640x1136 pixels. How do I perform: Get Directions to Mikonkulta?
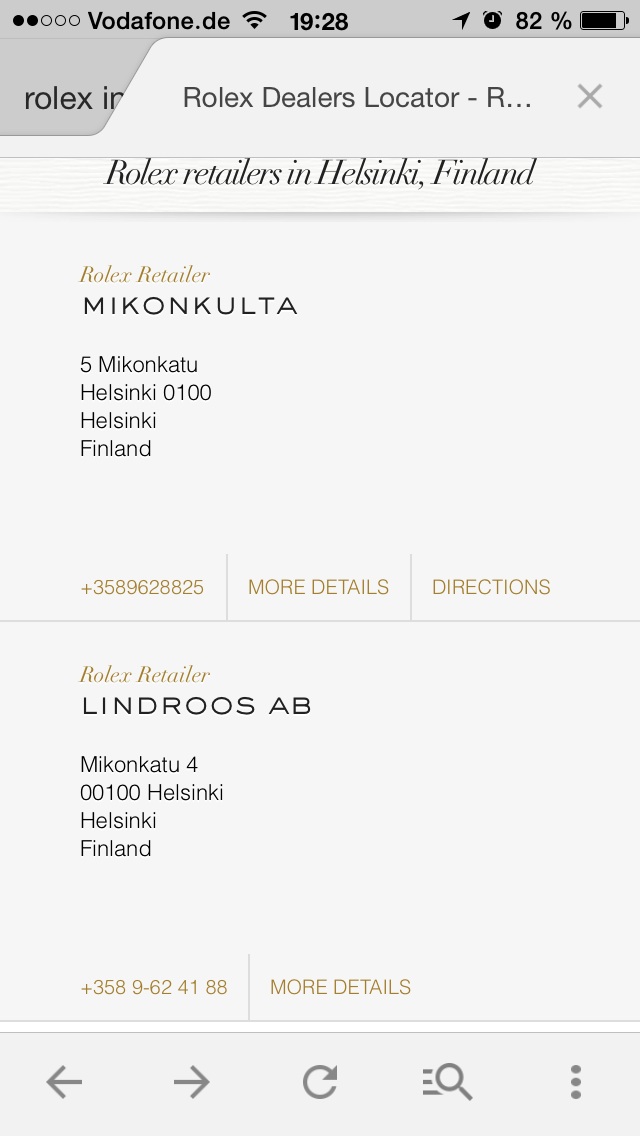tap(491, 587)
